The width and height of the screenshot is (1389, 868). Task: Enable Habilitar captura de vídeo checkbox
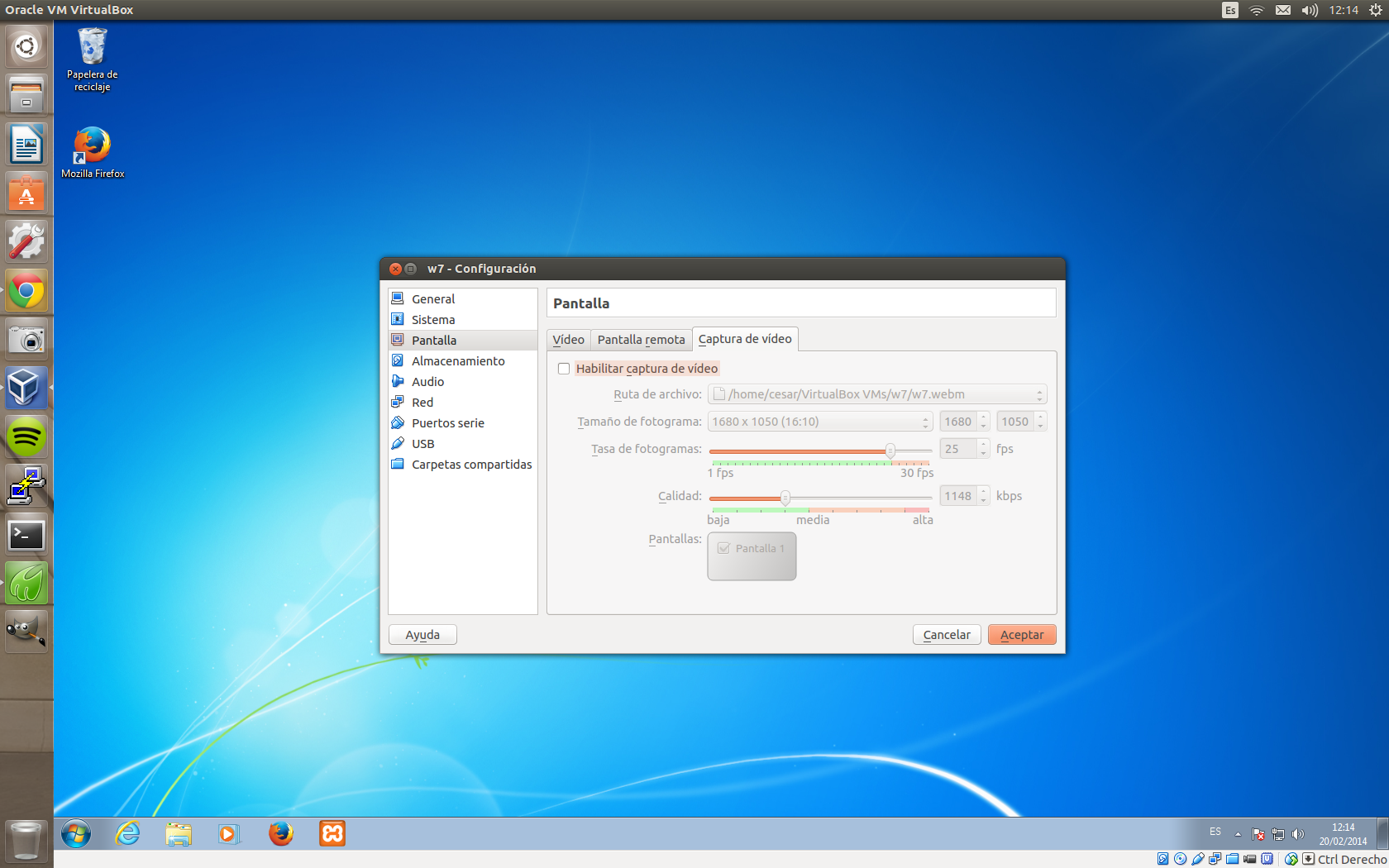564,369
